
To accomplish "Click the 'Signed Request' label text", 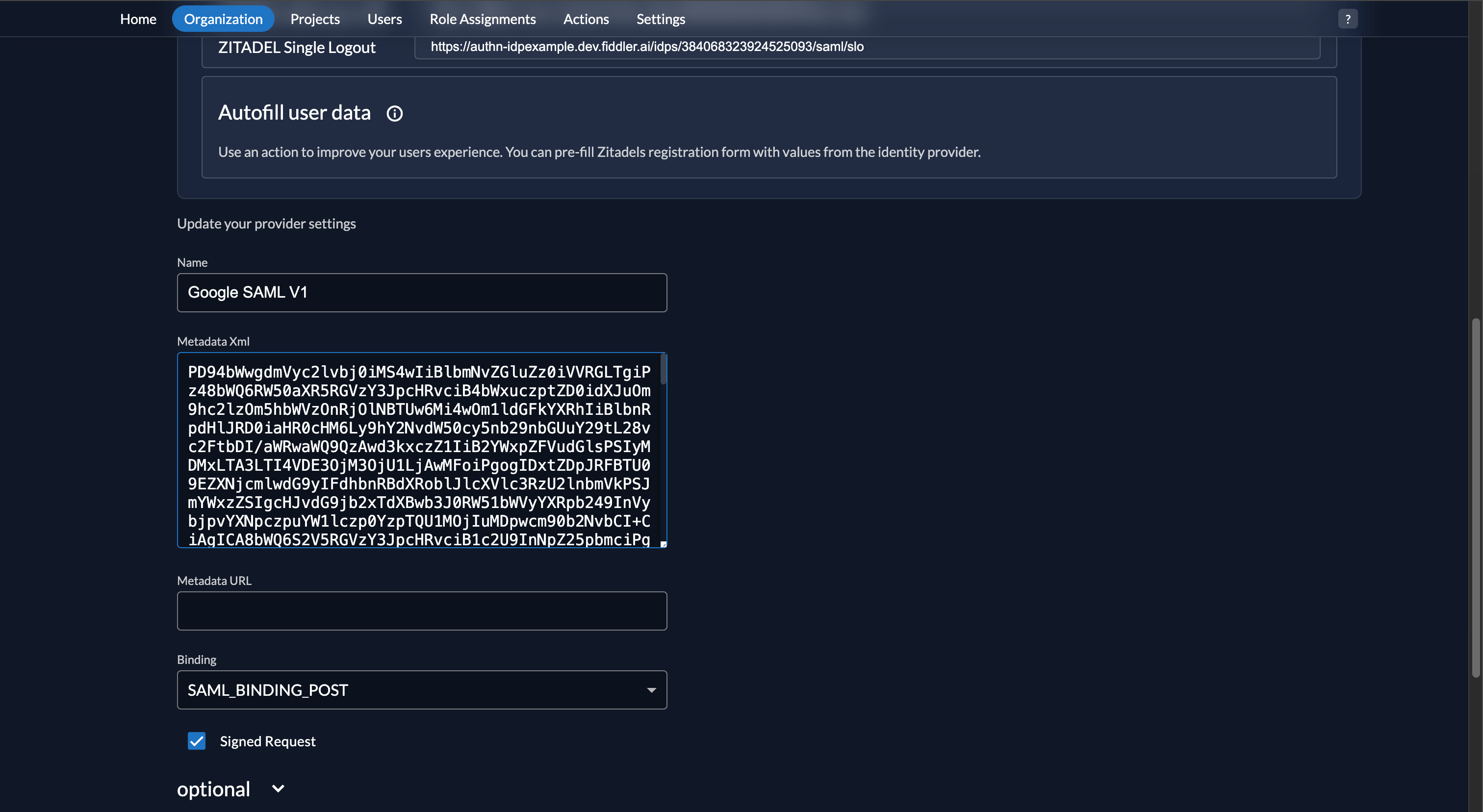I will coord(268,741).
